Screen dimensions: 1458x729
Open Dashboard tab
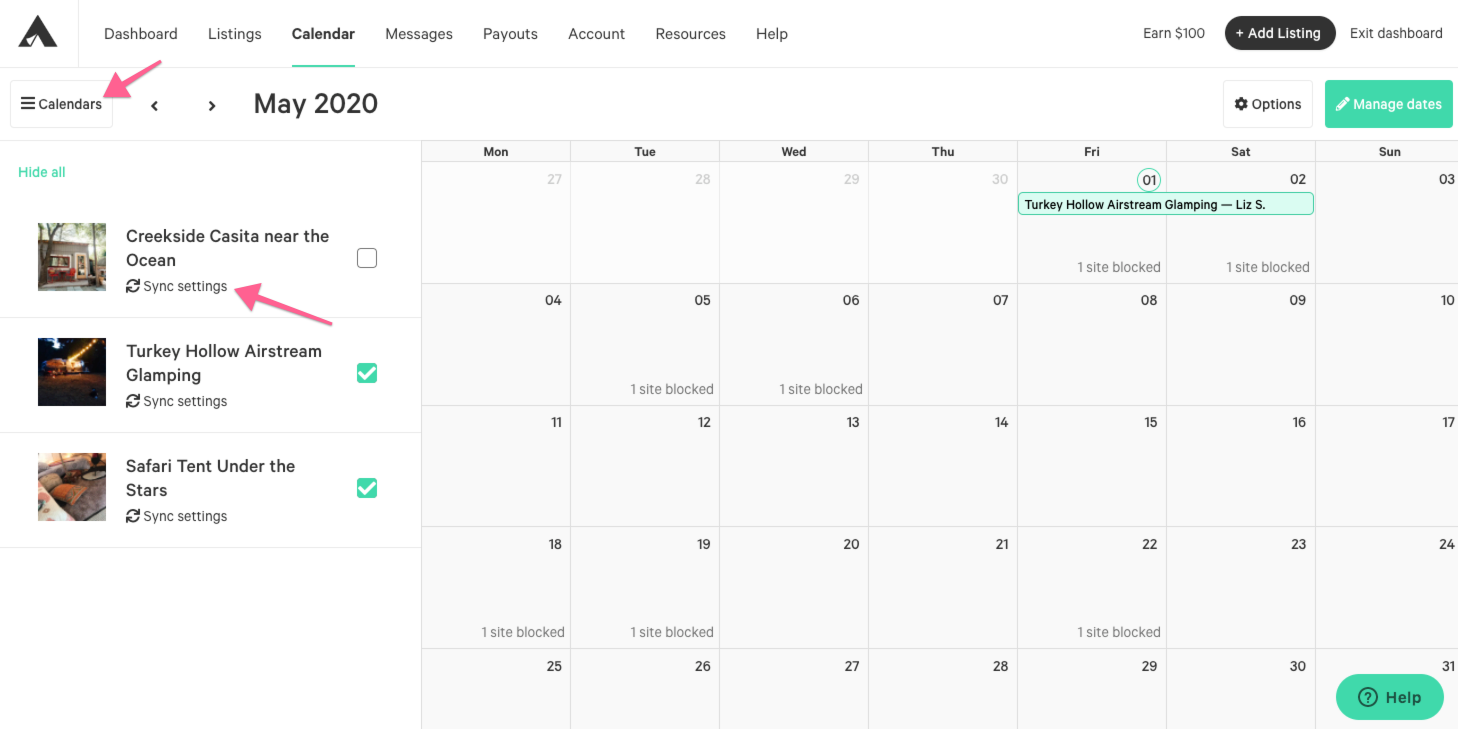pos(141,34)
